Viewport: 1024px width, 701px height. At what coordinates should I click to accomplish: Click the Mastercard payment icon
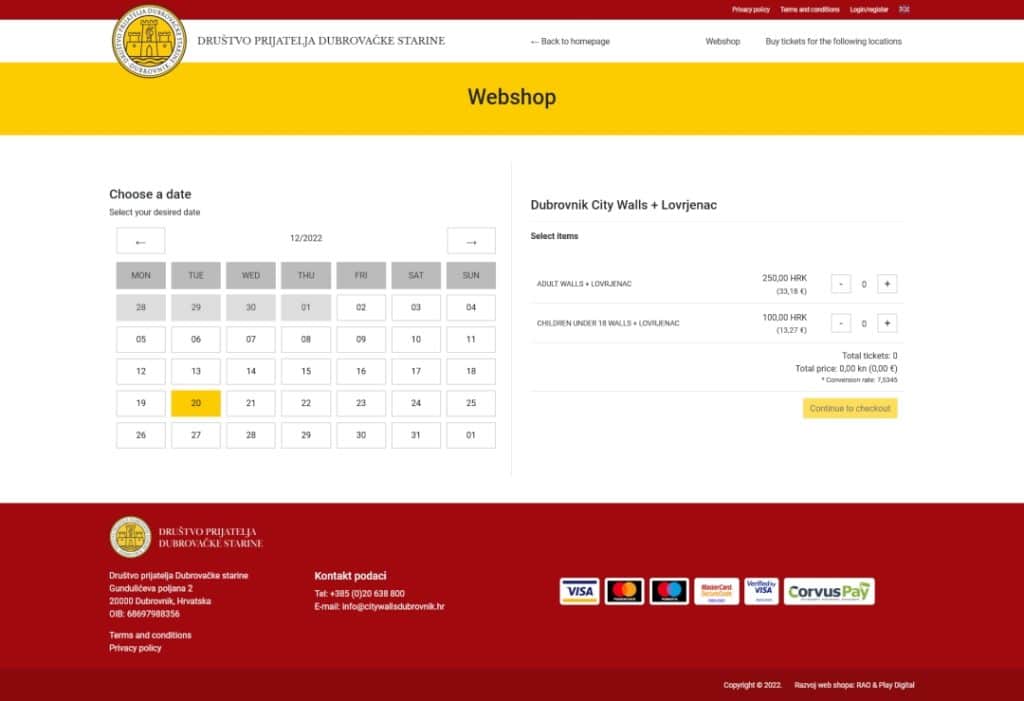(624, 591)
